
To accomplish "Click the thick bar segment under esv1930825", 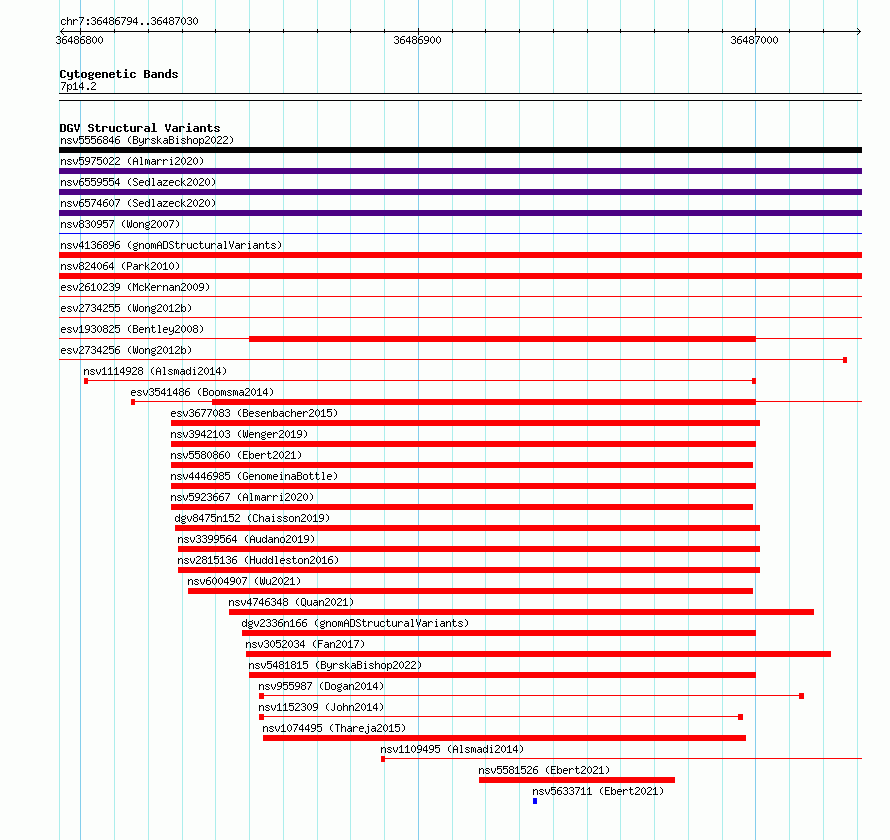I will pyautogui.click(x=502, y=339).
